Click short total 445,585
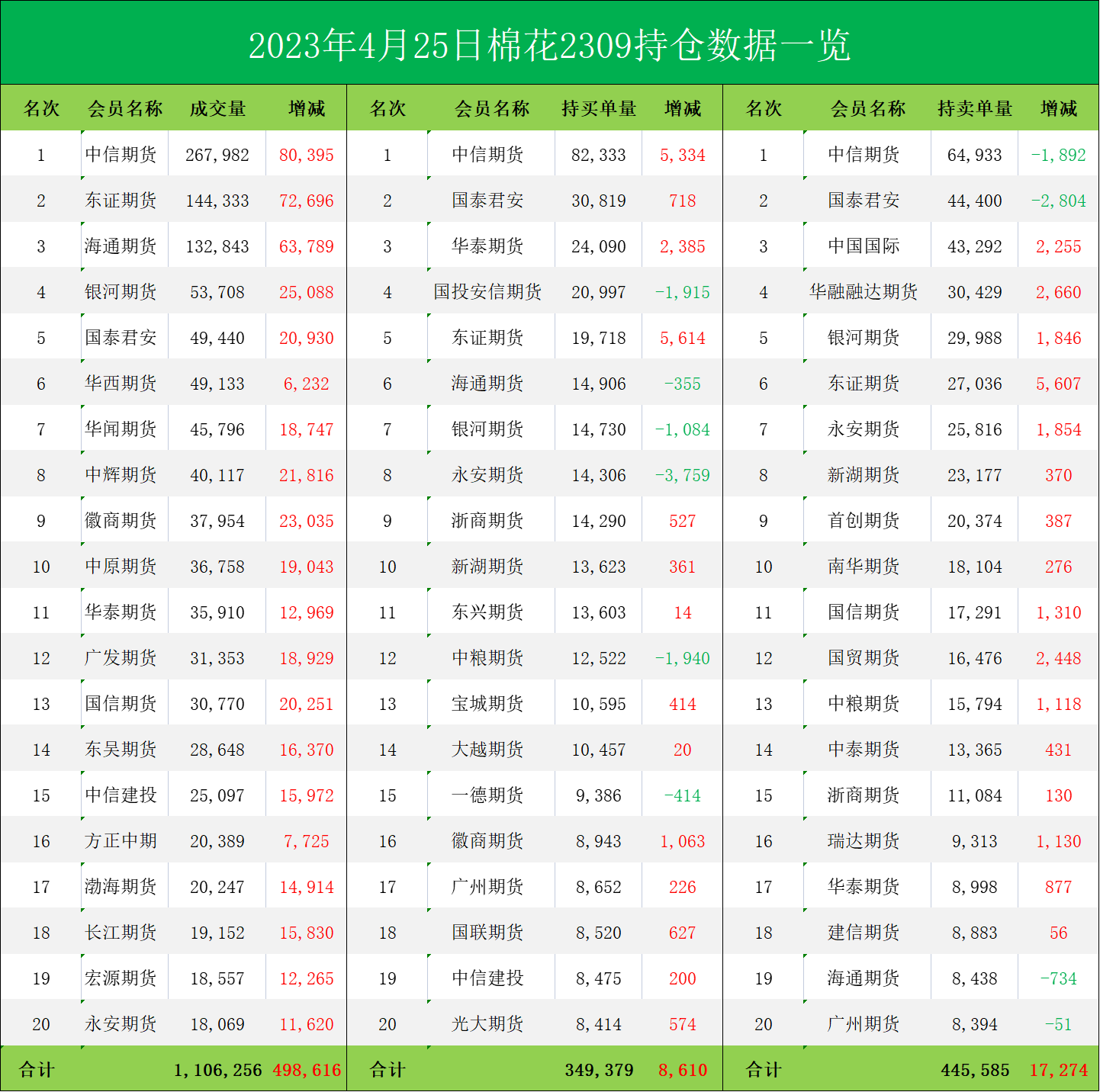 (976, 1070)
